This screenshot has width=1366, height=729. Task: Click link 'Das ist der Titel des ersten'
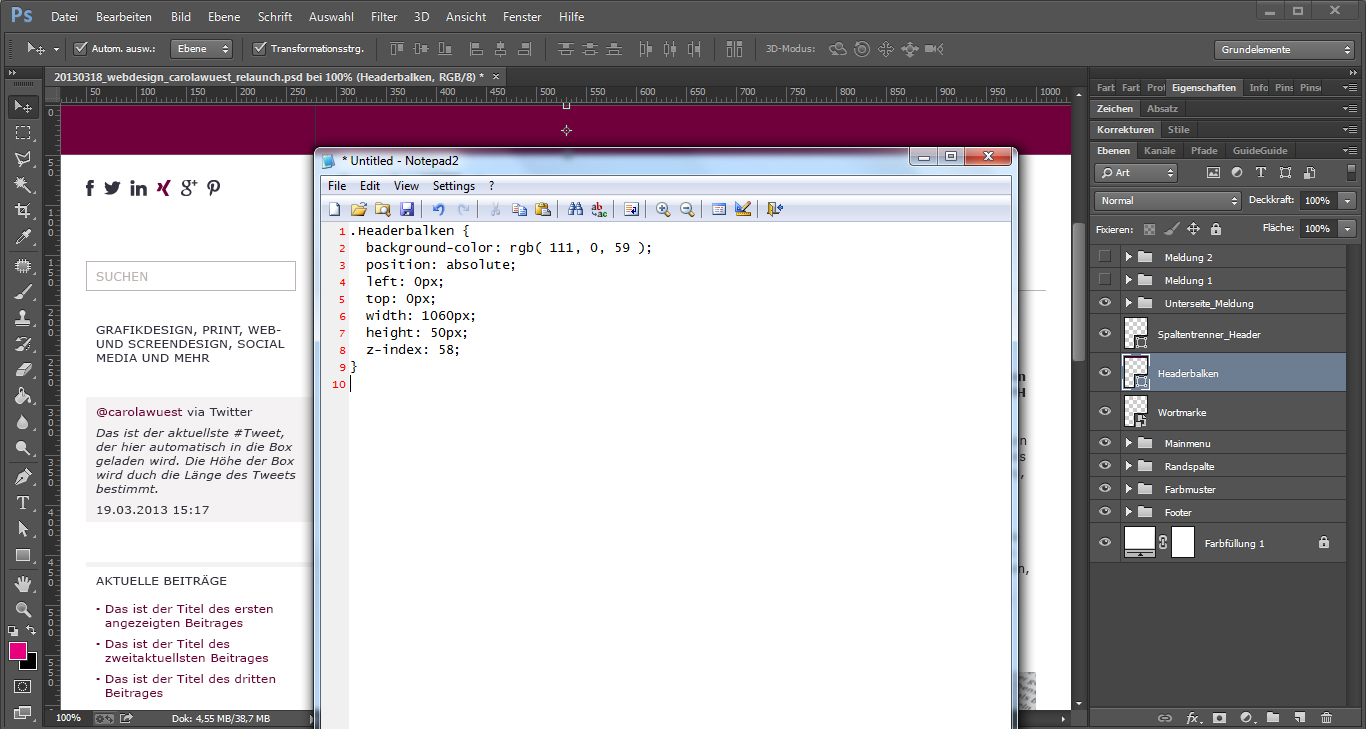(189, 609)
